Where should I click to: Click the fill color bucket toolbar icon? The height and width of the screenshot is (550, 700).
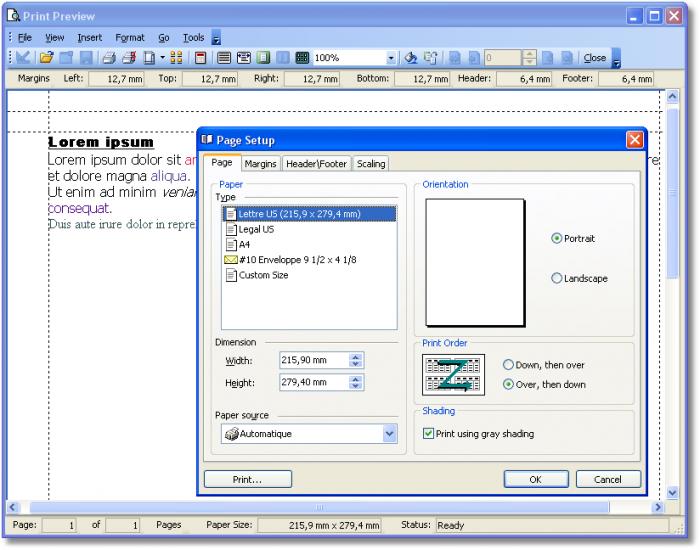tap(410, 58)
